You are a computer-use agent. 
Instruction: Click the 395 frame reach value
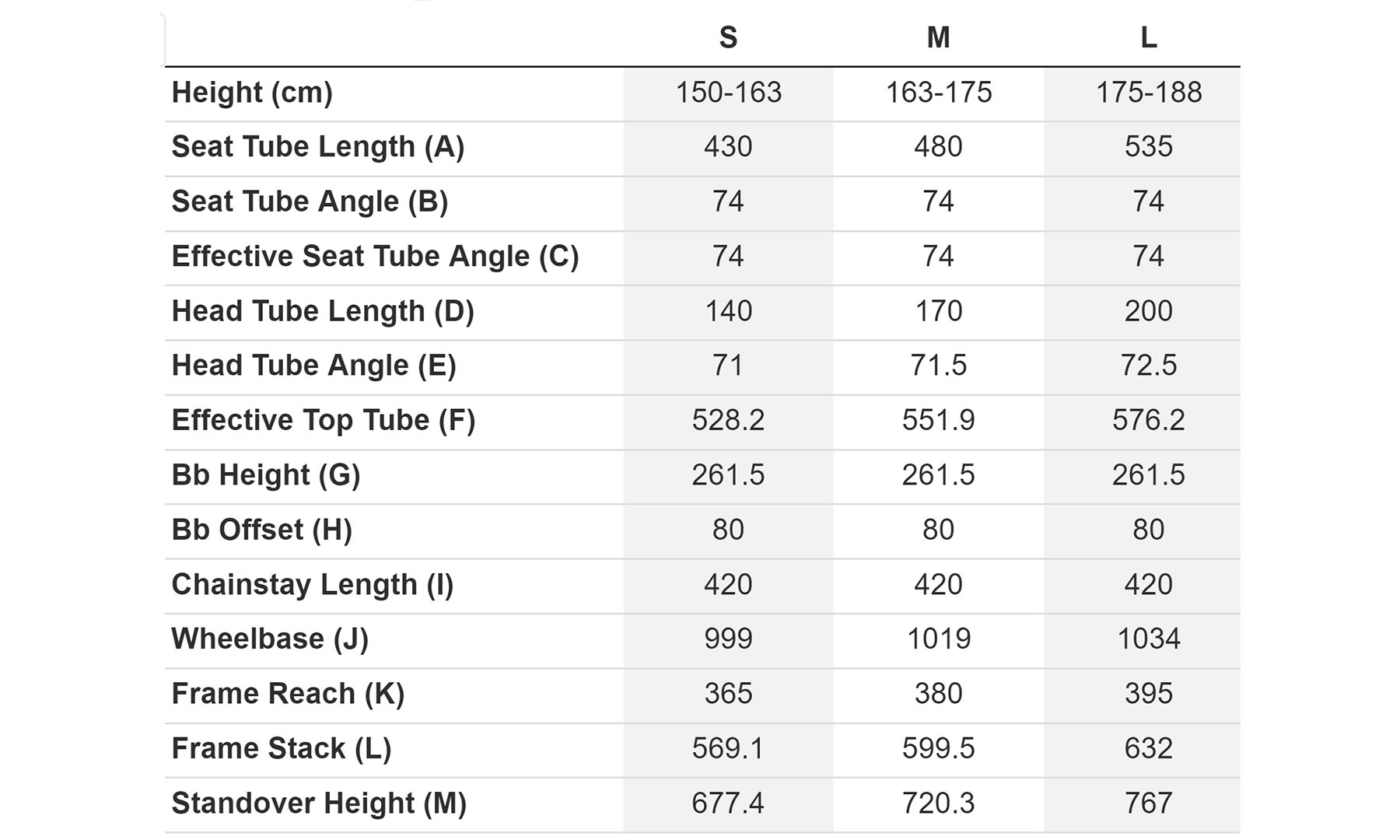[1149, 694]
